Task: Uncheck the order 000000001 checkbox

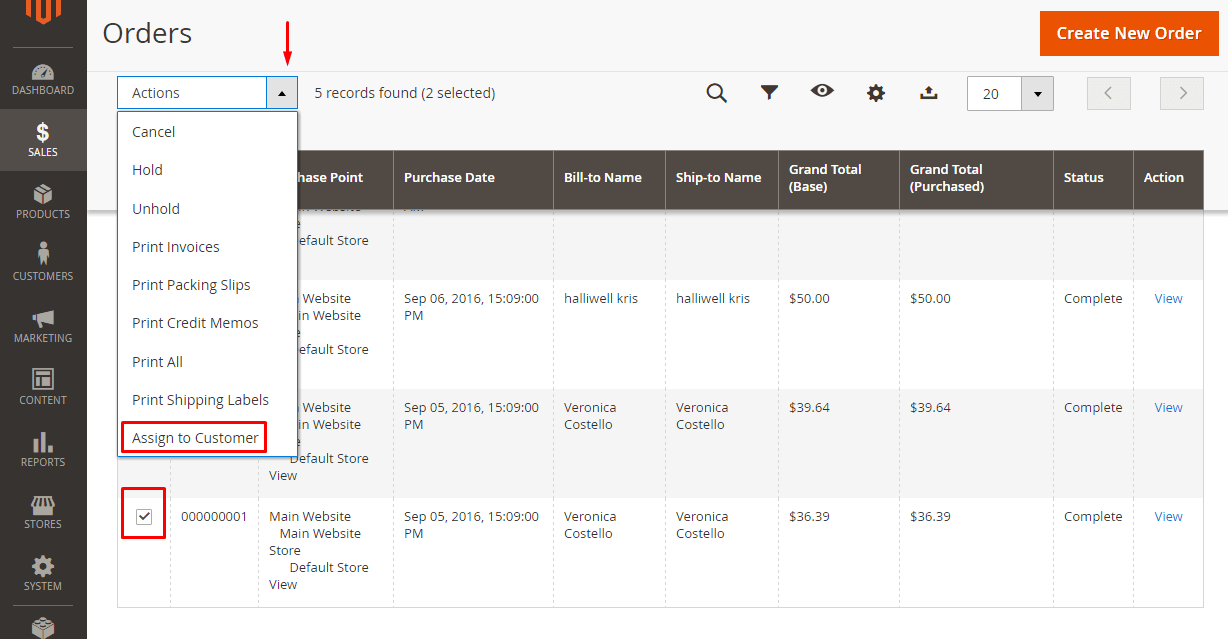Action: (143, 513)
